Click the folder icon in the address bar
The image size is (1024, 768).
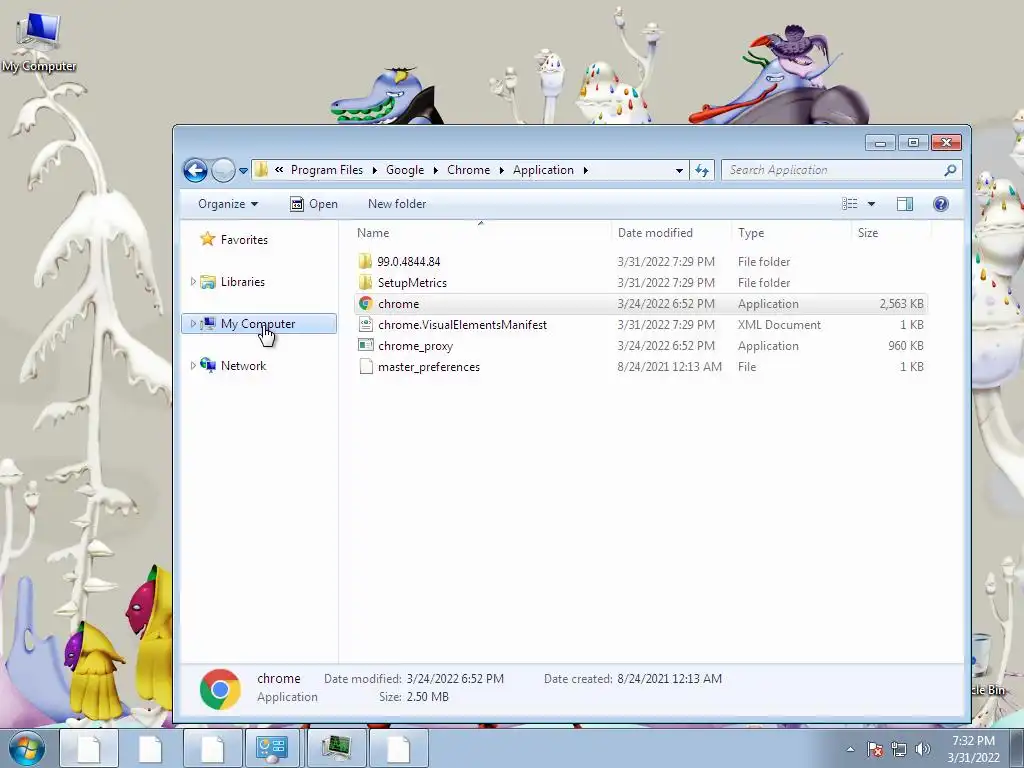point(261,170)
